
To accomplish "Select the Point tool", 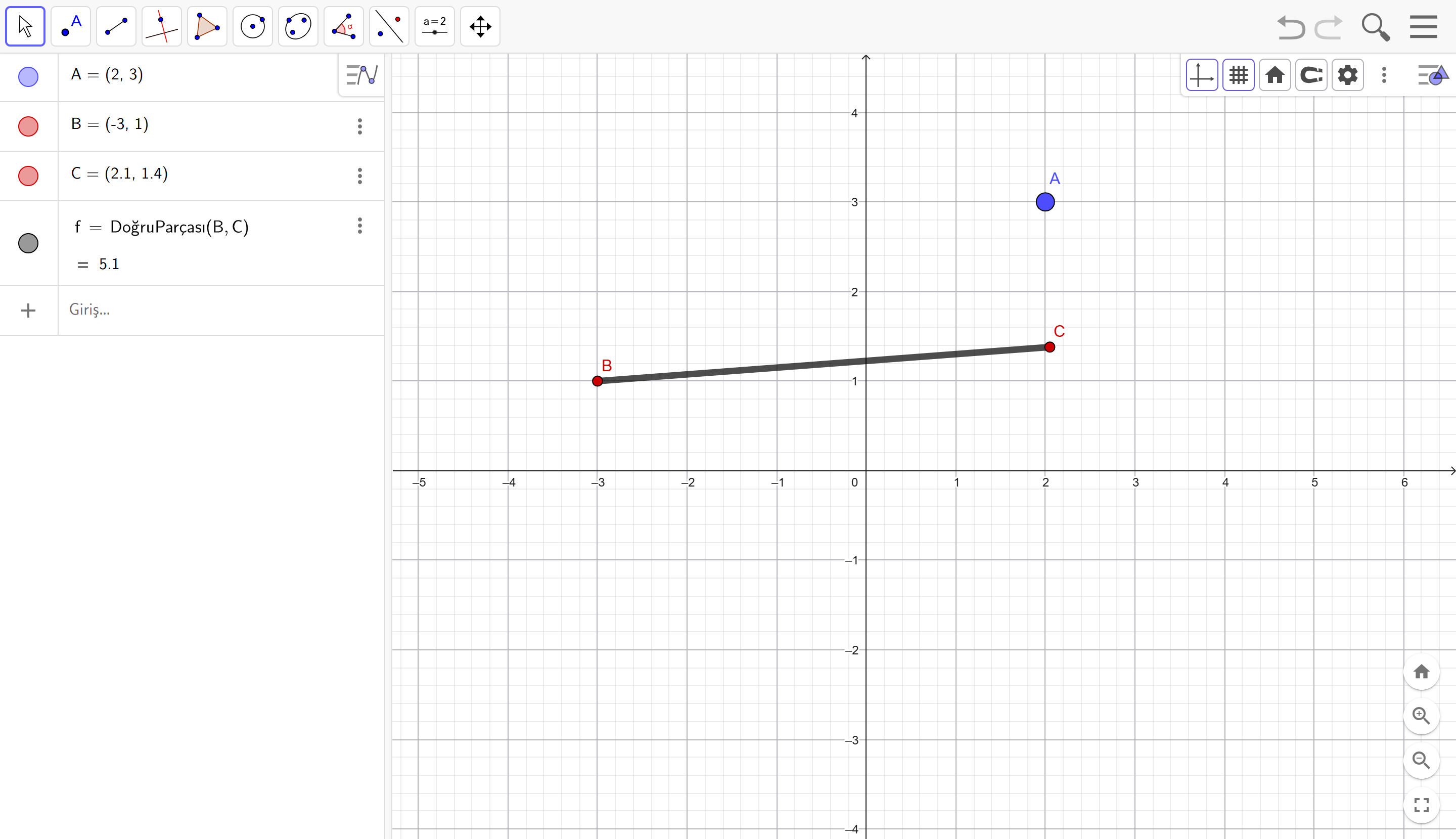I will (x=71, y=26).
